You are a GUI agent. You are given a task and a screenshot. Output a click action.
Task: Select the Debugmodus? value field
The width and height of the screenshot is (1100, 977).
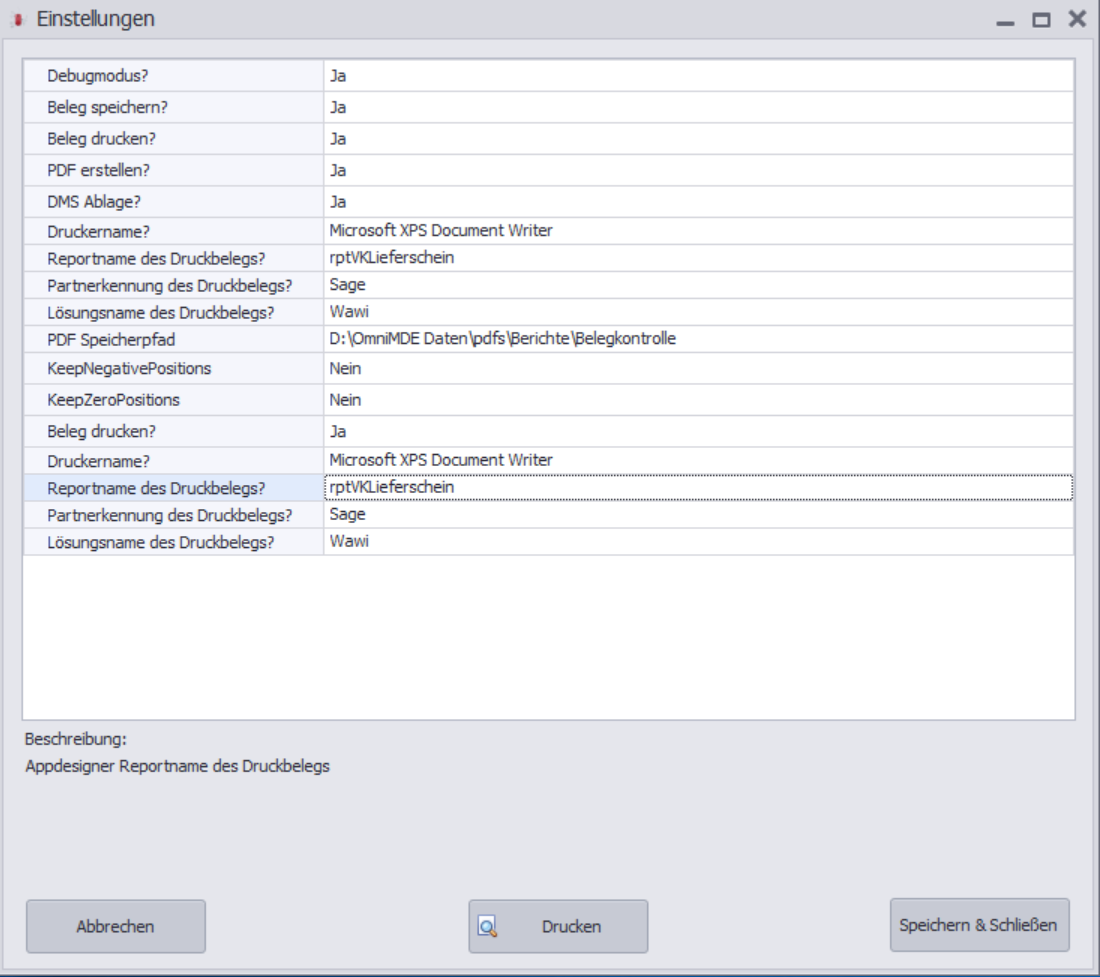click(699, 76)
